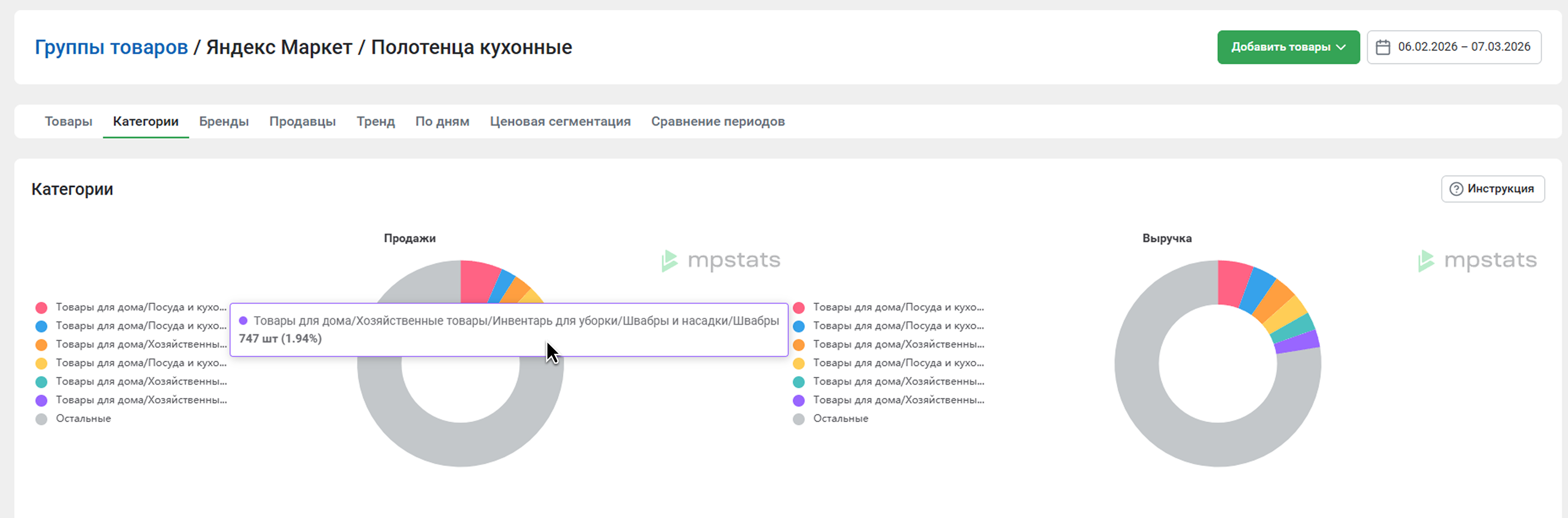
Task: Click the calendar icon in date range field
Action: [x=1382, y=47]
